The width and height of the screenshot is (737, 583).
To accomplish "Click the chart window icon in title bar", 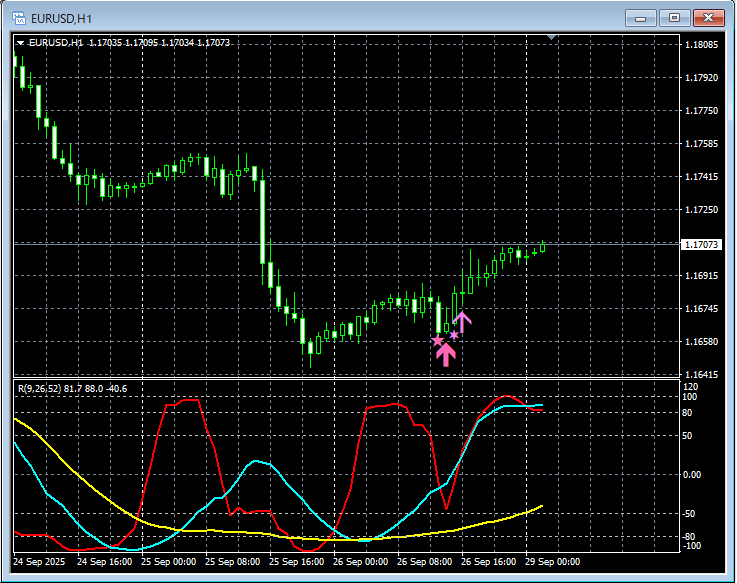I will (18, 17).
